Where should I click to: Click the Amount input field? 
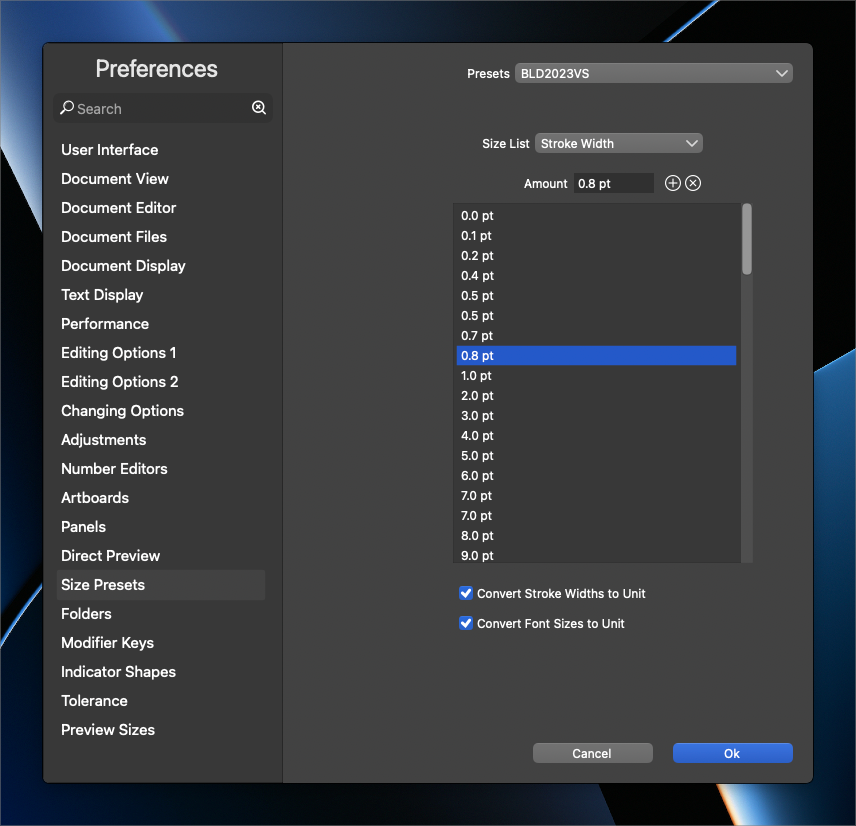pyautogui.click(x=614, y=184)
